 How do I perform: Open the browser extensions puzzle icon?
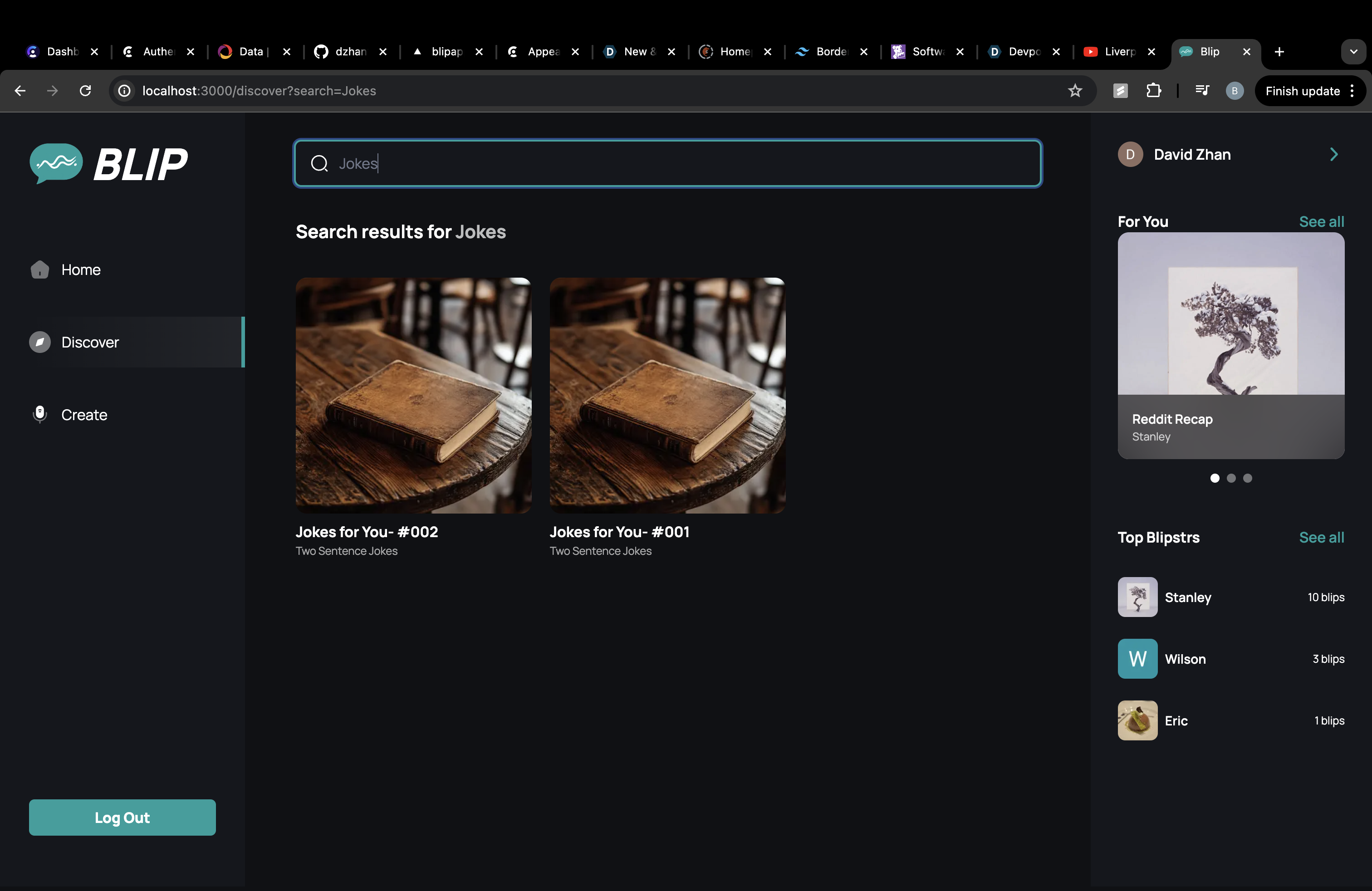(1153, 90)
